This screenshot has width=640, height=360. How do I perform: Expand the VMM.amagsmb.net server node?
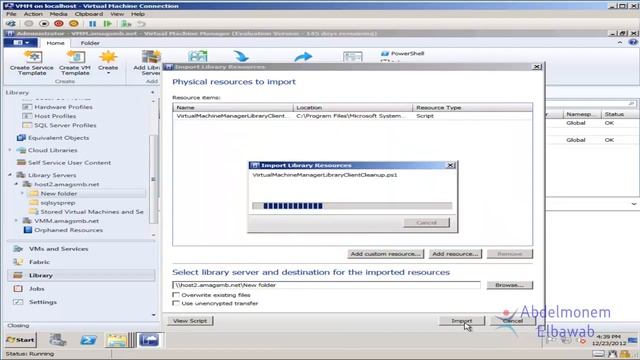[x=16, y=221]
